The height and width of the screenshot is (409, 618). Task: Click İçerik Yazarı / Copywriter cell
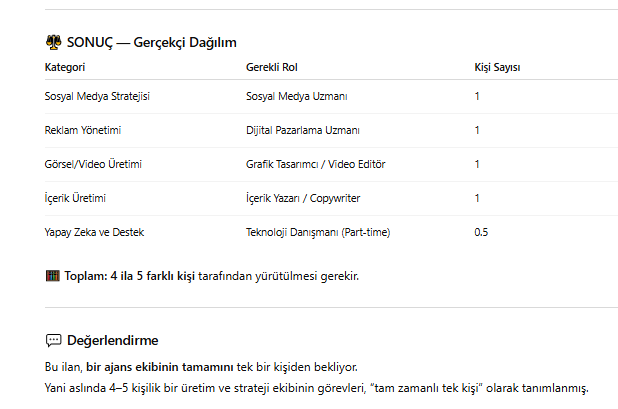[x=303, y=198]
